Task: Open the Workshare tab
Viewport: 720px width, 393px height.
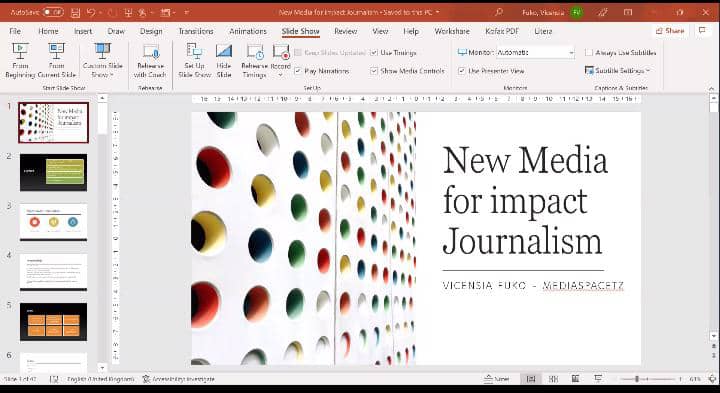Action: [452, 31]
